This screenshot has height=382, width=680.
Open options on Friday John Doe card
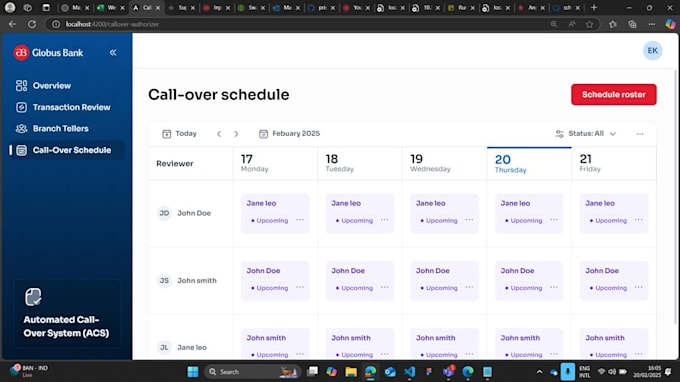point(638,287)
